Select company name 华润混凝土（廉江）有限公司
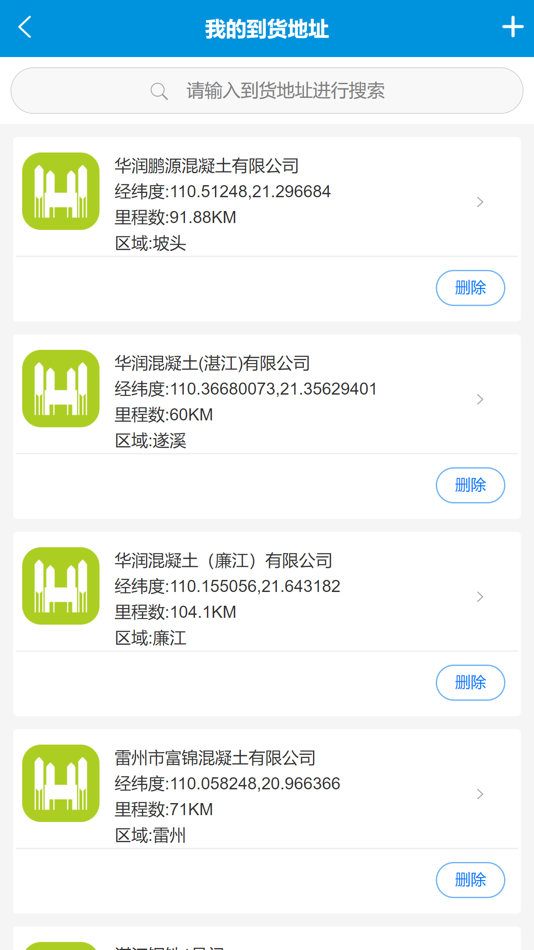Screen dimensions: 534x950 click(223, 560)
